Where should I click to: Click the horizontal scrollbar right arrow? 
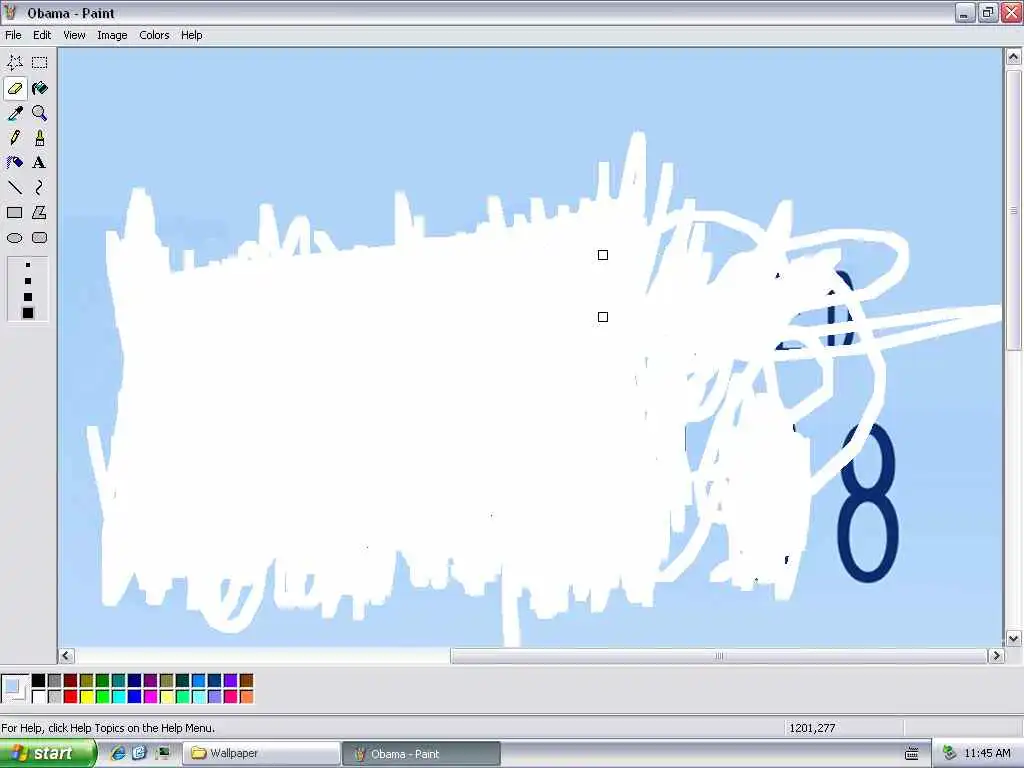(x=996, y=656)
